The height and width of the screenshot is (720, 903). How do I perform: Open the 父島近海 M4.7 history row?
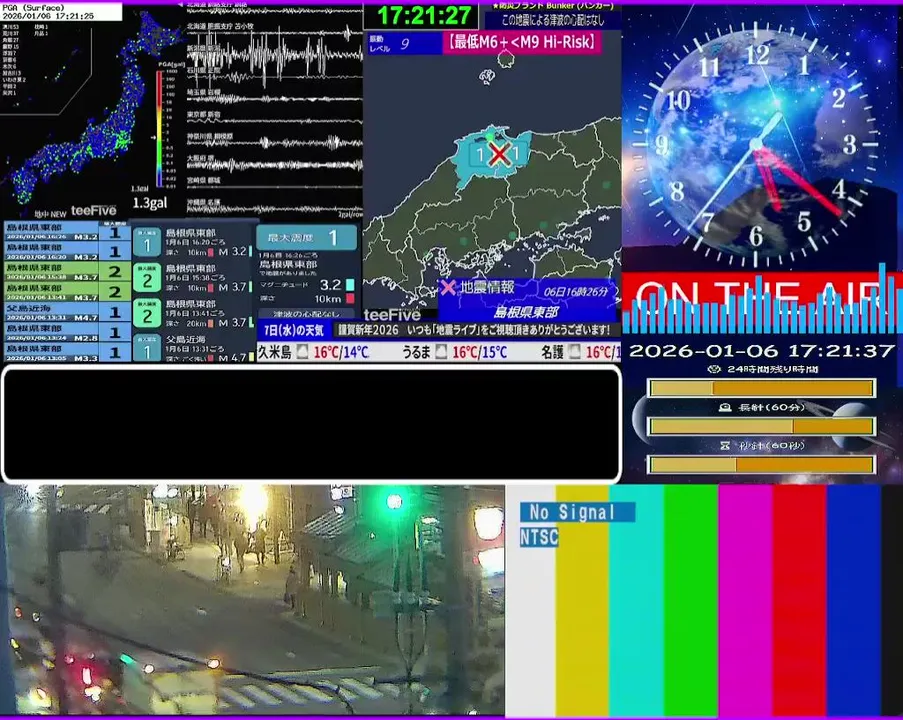[67, 312]
